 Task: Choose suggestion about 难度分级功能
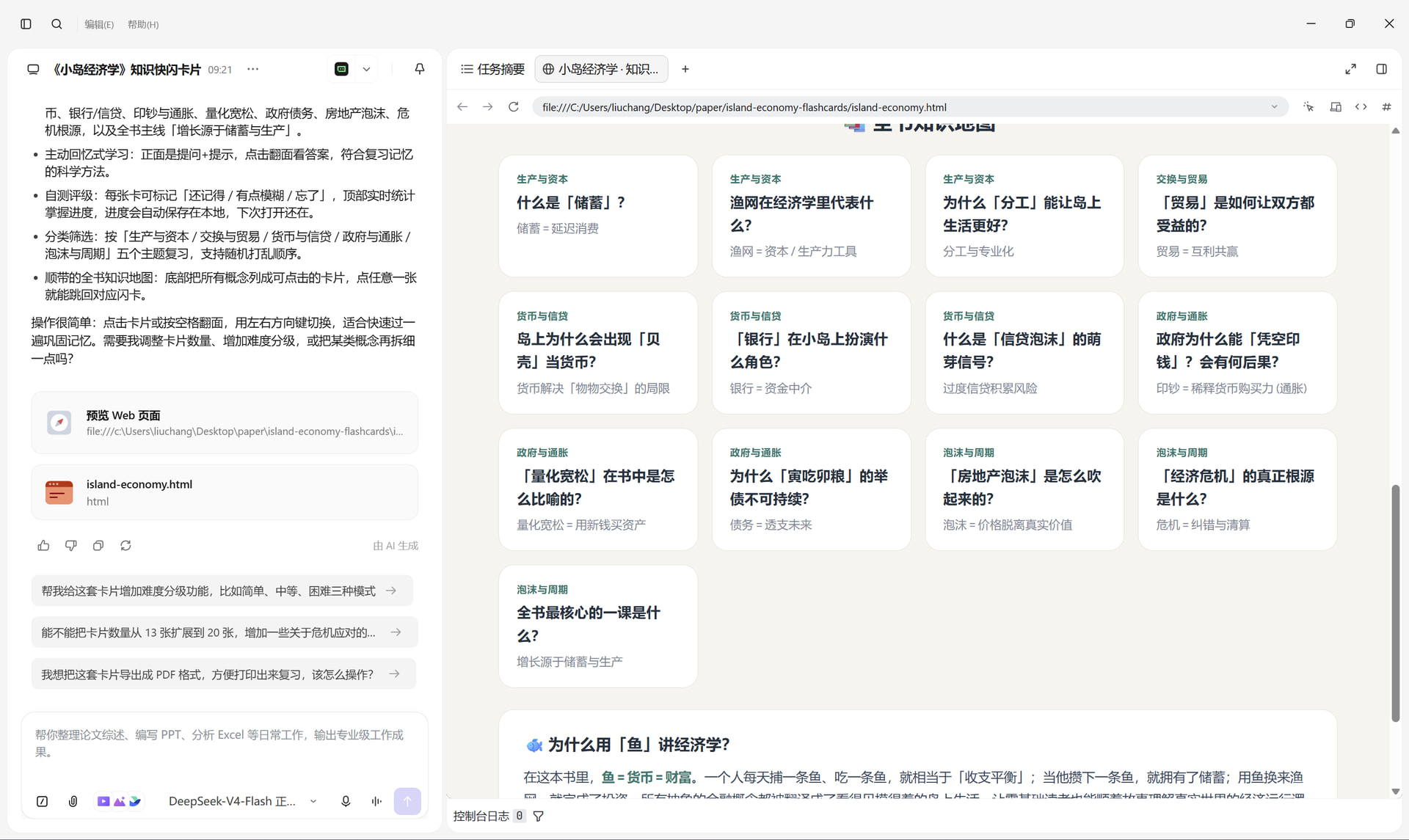(x=222, y=591)
